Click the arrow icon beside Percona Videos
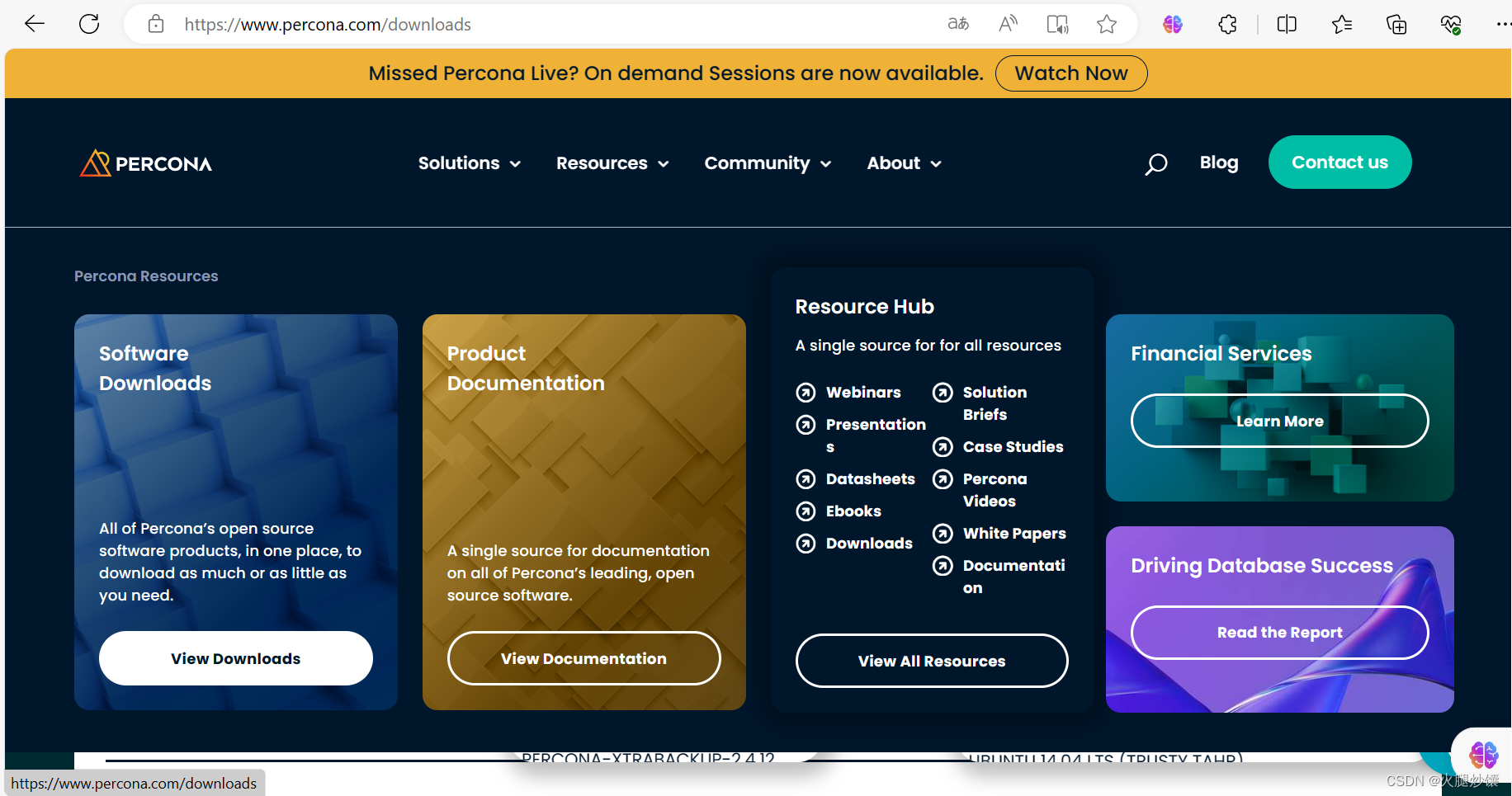This screenshot has height=796, width=1512. click(x=943, y=479)
